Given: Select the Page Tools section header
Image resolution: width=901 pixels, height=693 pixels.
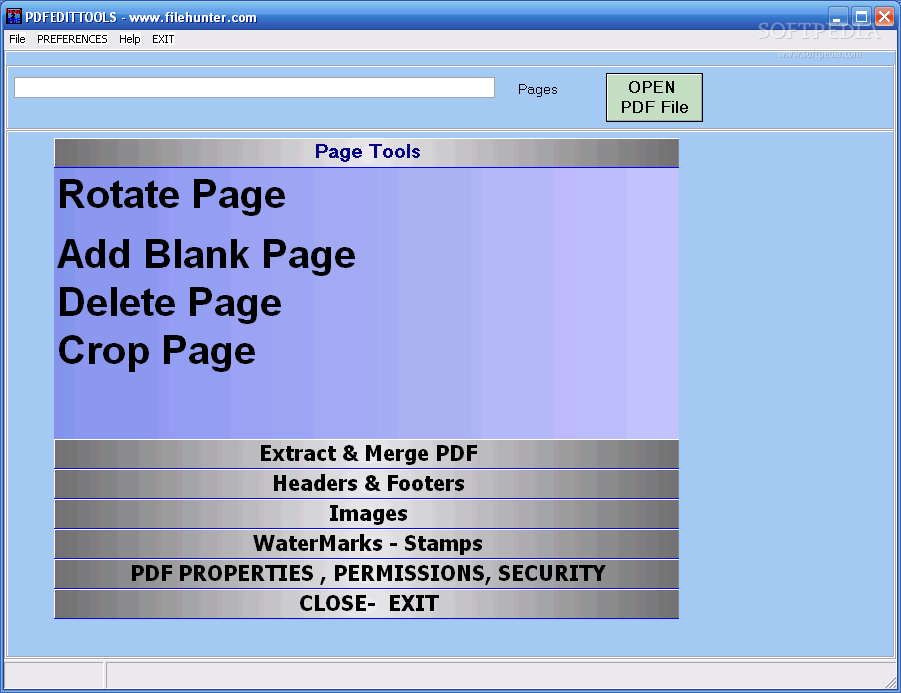Looking at the screenshot, I should coord(367,152).
